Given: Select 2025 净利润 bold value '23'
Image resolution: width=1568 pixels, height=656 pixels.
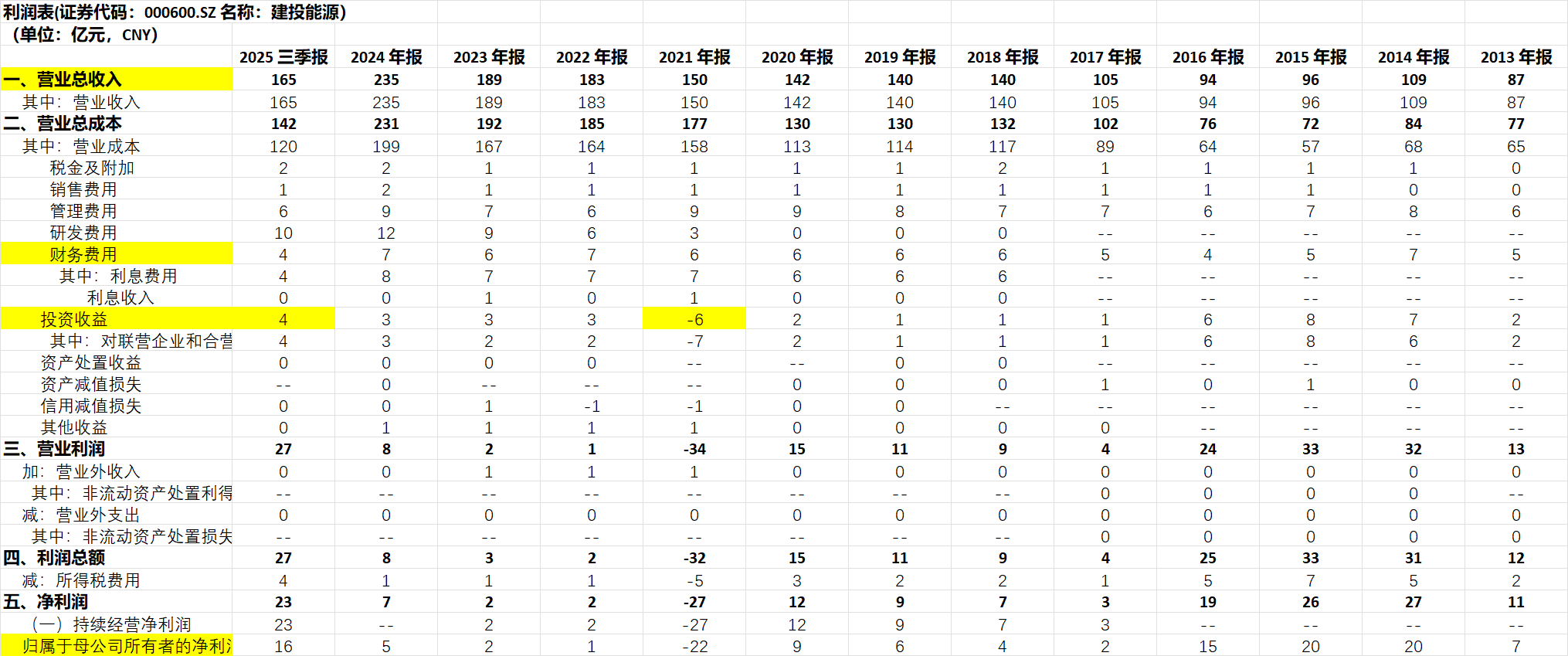Looking at the screenshot, I should tap(283, 602).
